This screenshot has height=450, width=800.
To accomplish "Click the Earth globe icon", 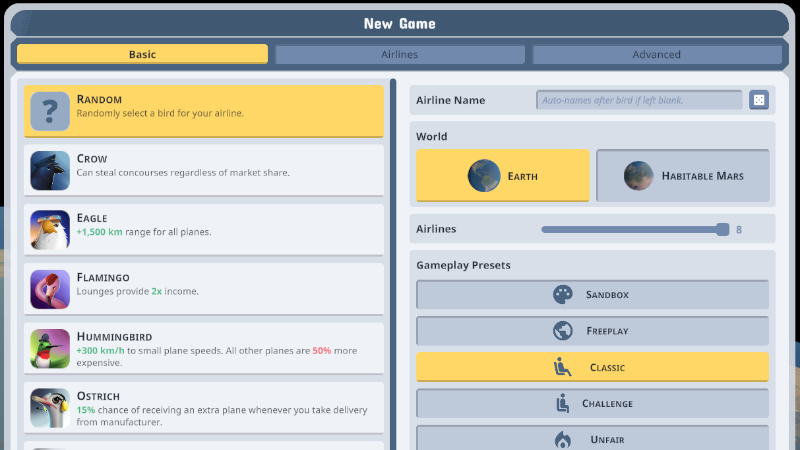I will (x=484, y=176).
